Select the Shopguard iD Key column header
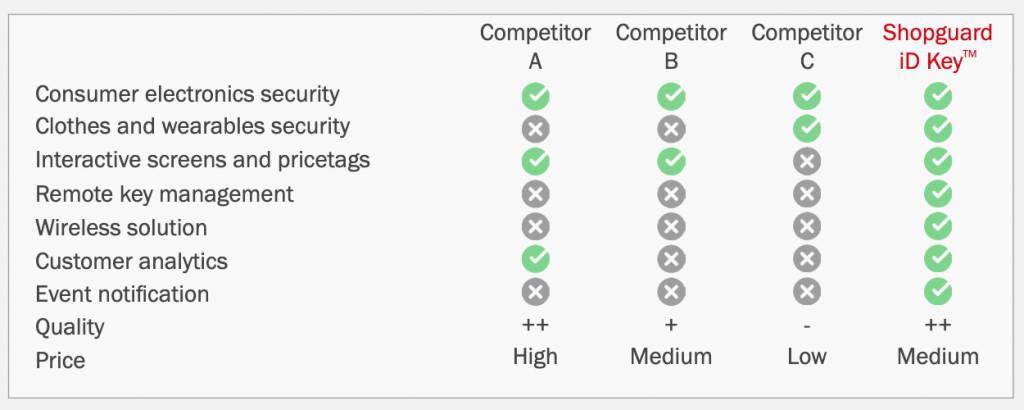 (x=938, y=46)
